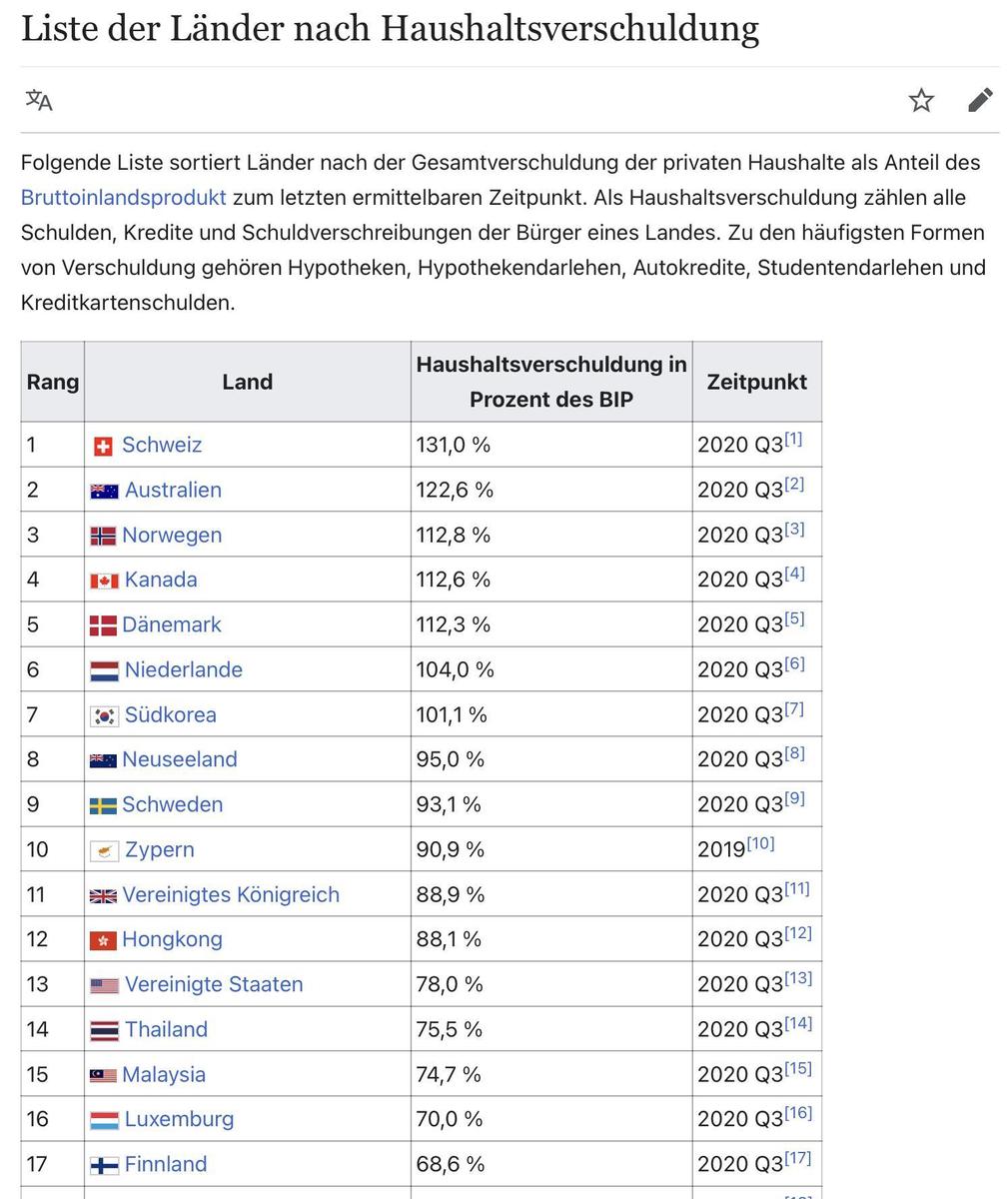Click the Haushaltsverschuldung in Prozent header

[x=551, y=382]
